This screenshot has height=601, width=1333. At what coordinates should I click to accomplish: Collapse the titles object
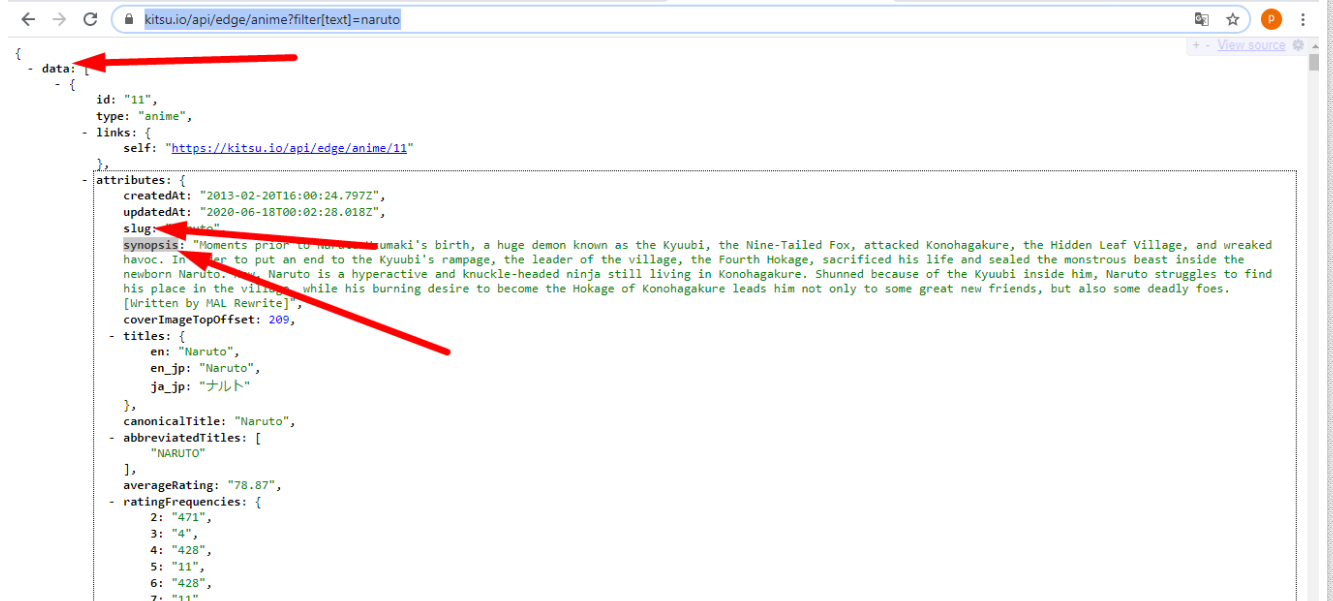tap(112, 337)
